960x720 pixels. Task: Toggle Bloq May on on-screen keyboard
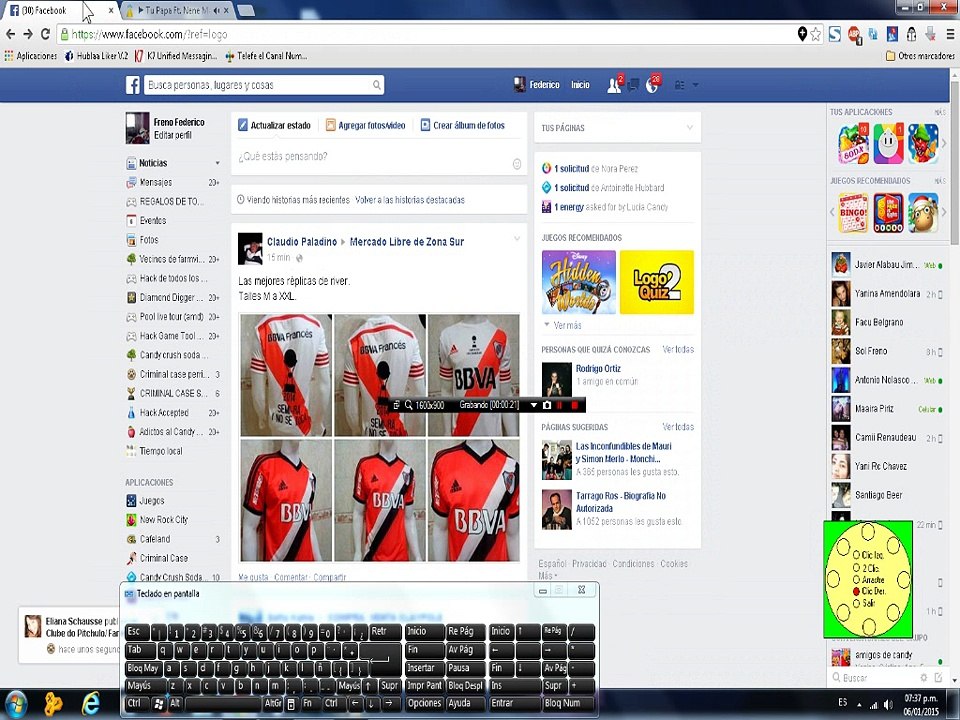(143, 669)
